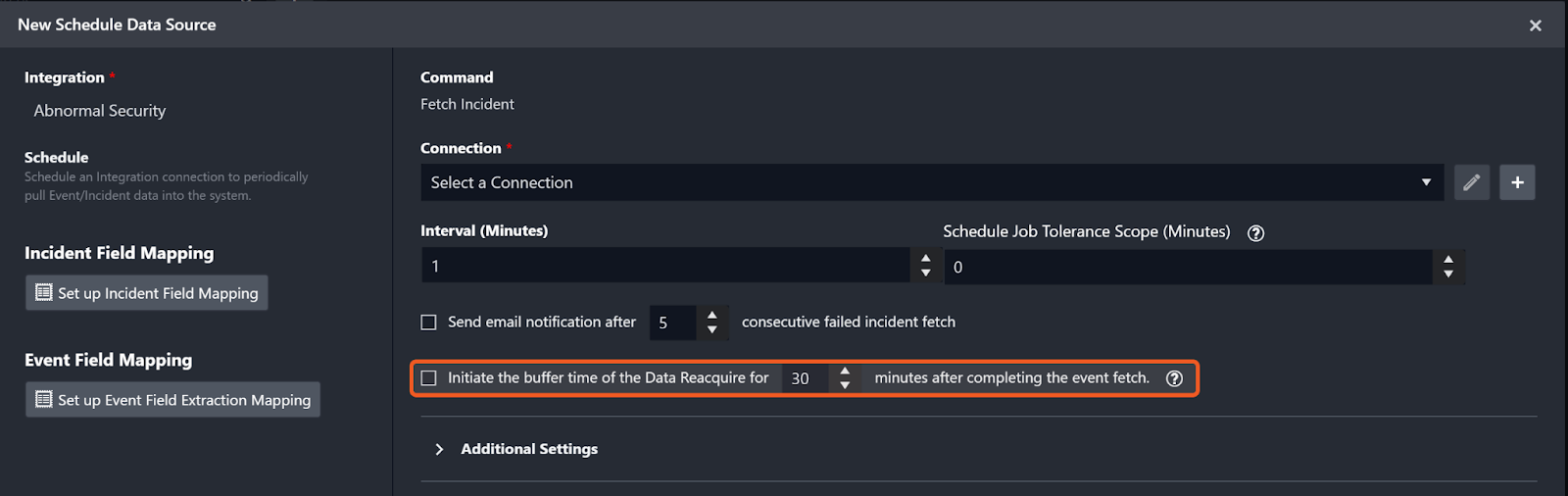The image size is (1568, 496).
Task: Increase the failed incident fetch count
Action: 712,315
